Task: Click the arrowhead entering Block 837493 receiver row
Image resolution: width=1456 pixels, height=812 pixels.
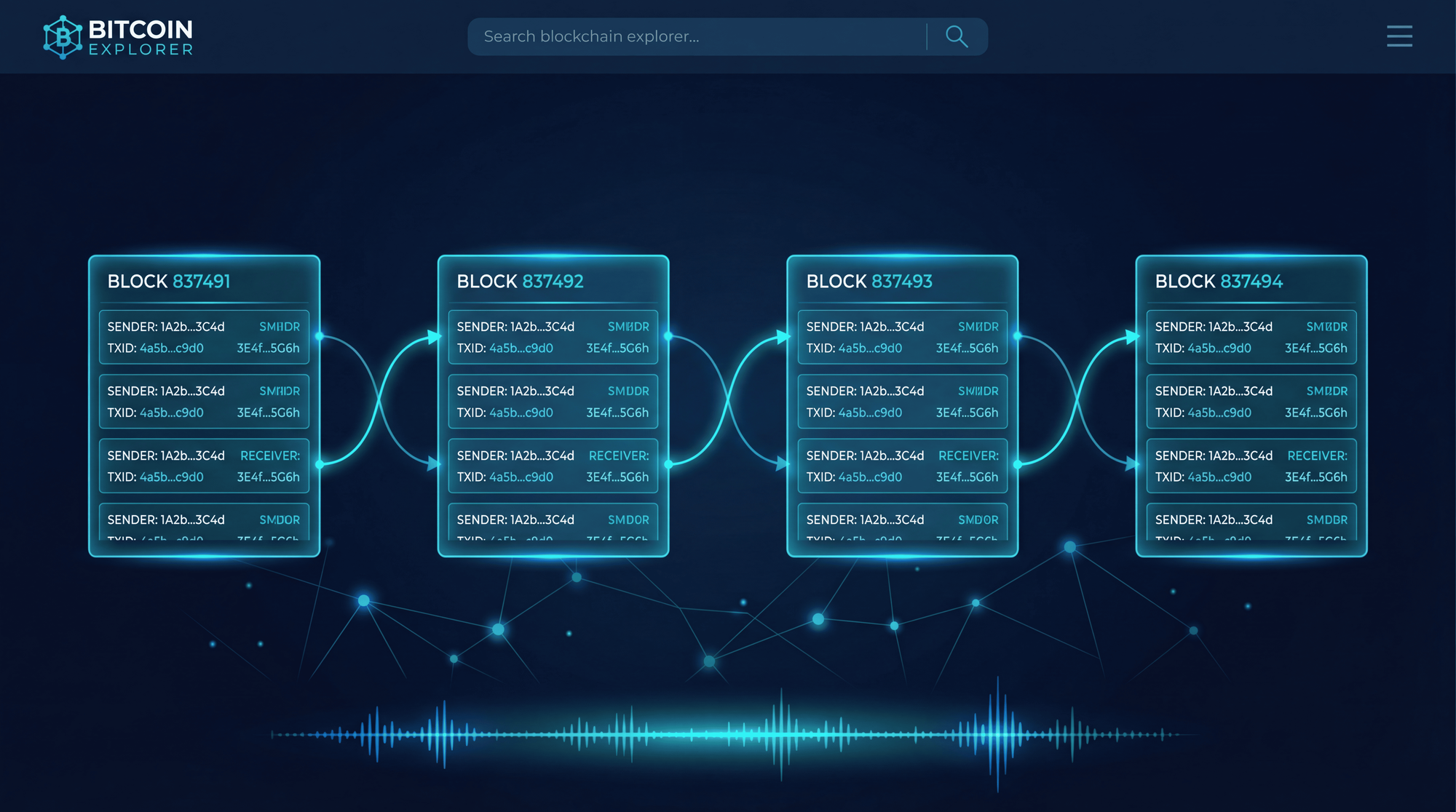Action: 783,463
